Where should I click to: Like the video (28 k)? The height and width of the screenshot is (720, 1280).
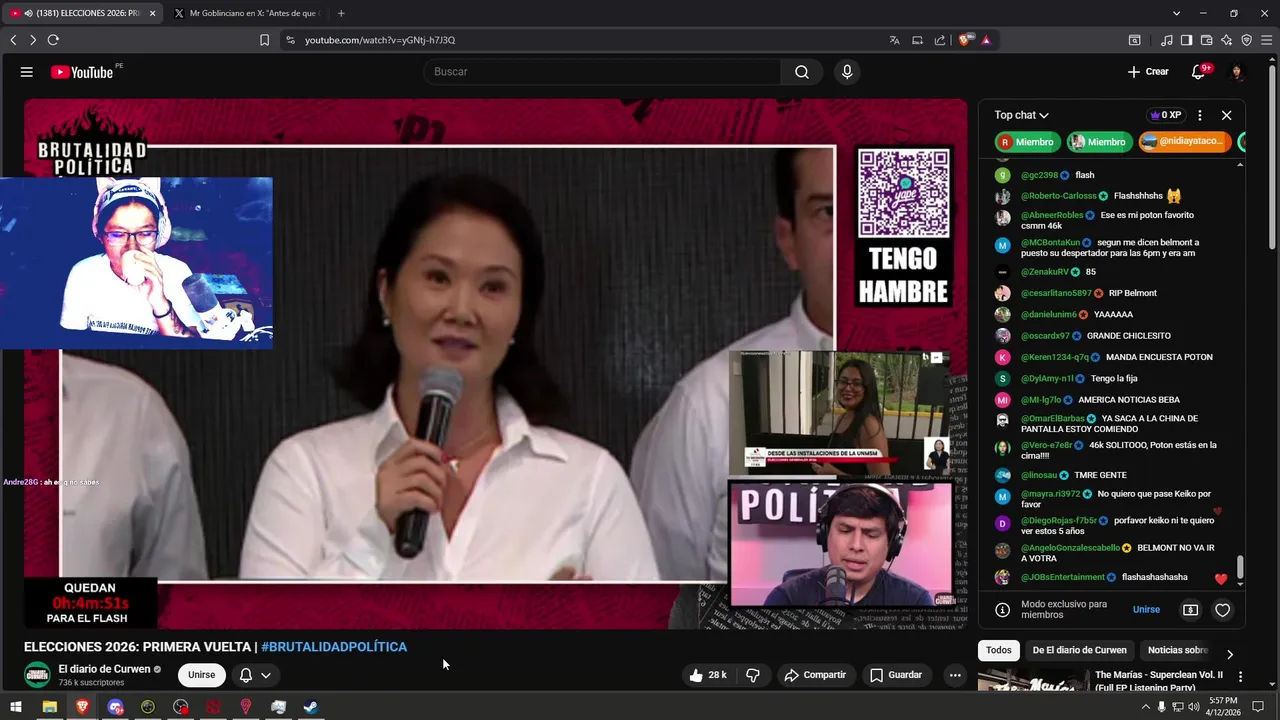point(707,675)
